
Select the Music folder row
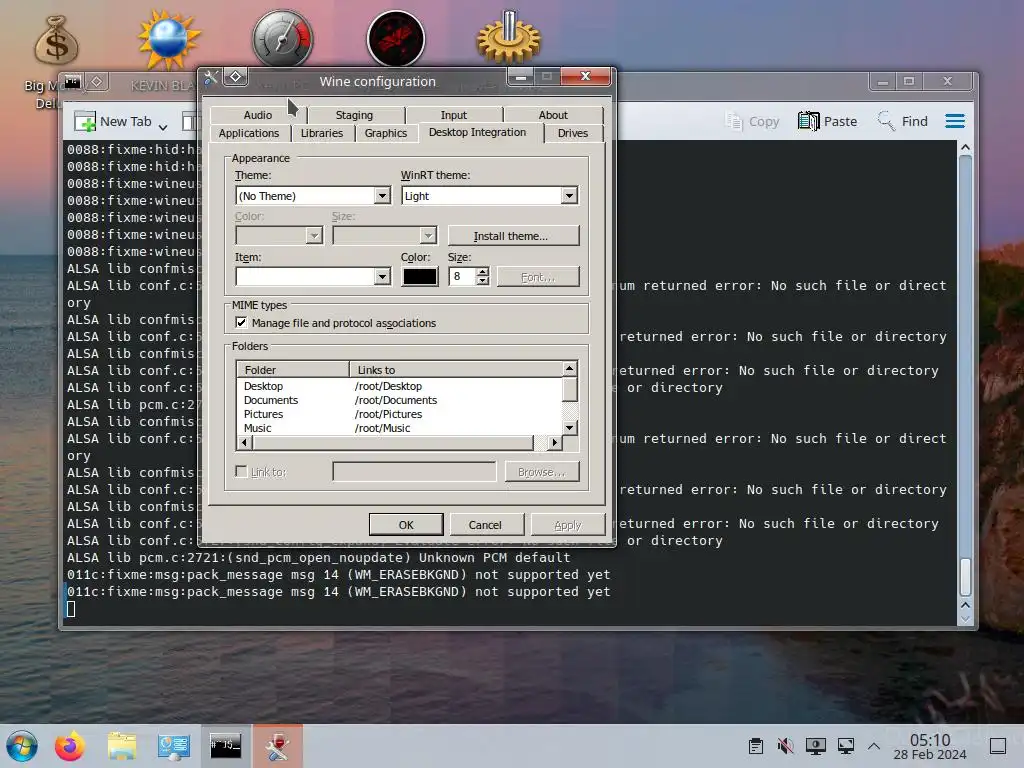coord(399,428)
